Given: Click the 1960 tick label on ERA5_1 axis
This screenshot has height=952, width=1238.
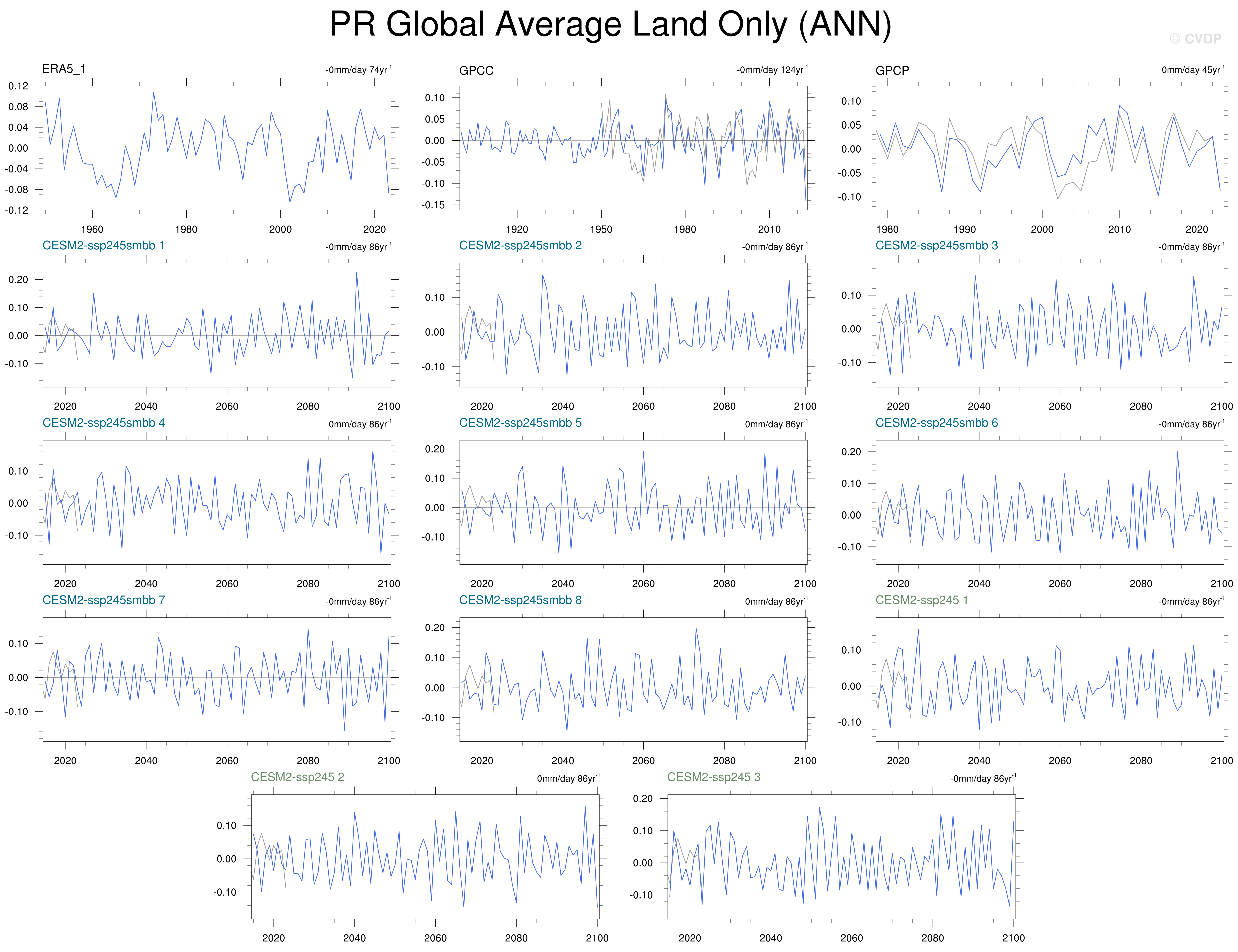Looking at the screenshot, I should tap(92, 230).
